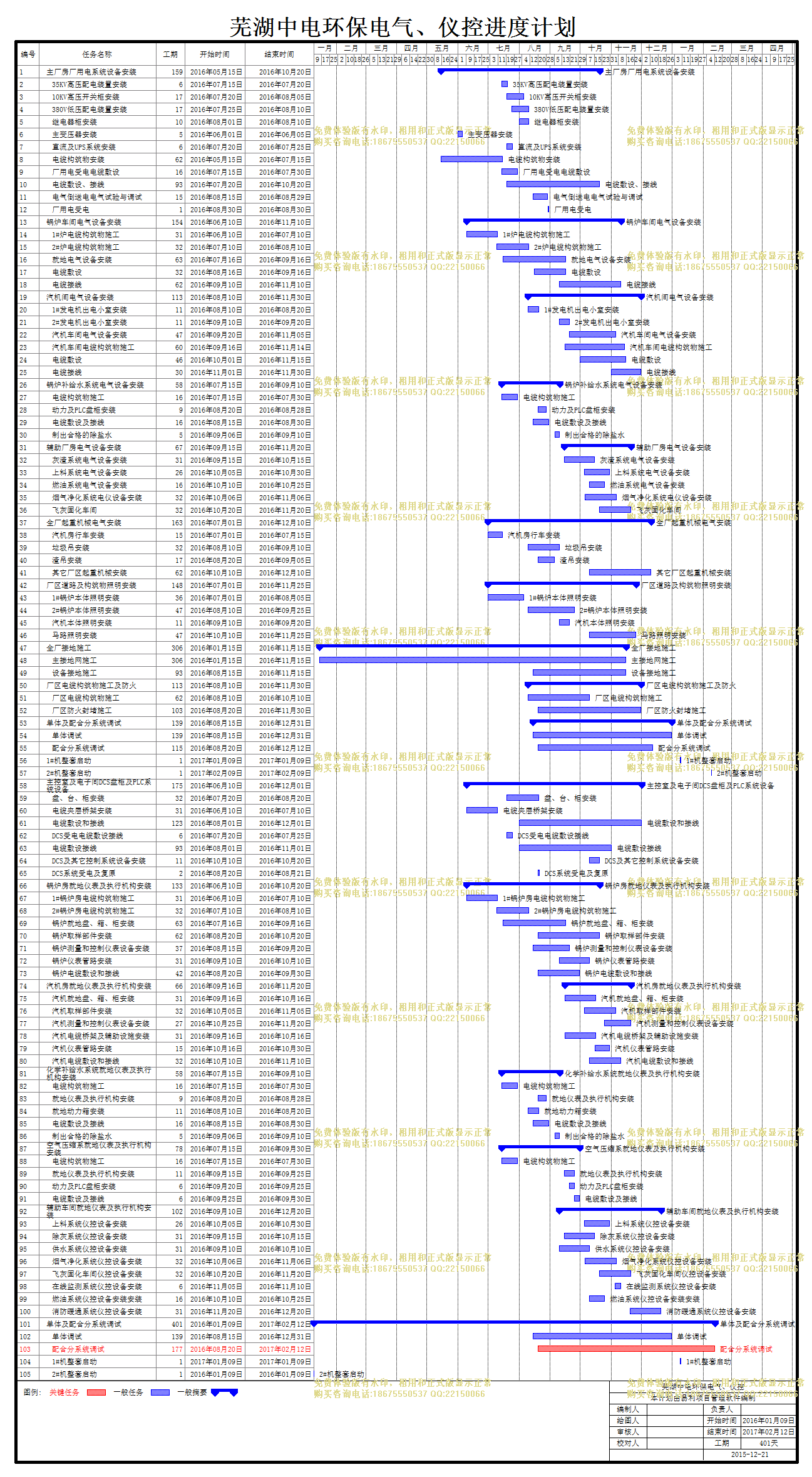
Task: Select task name 就地动力箱安装 in row 84
Action: (x=78, y=1111)
